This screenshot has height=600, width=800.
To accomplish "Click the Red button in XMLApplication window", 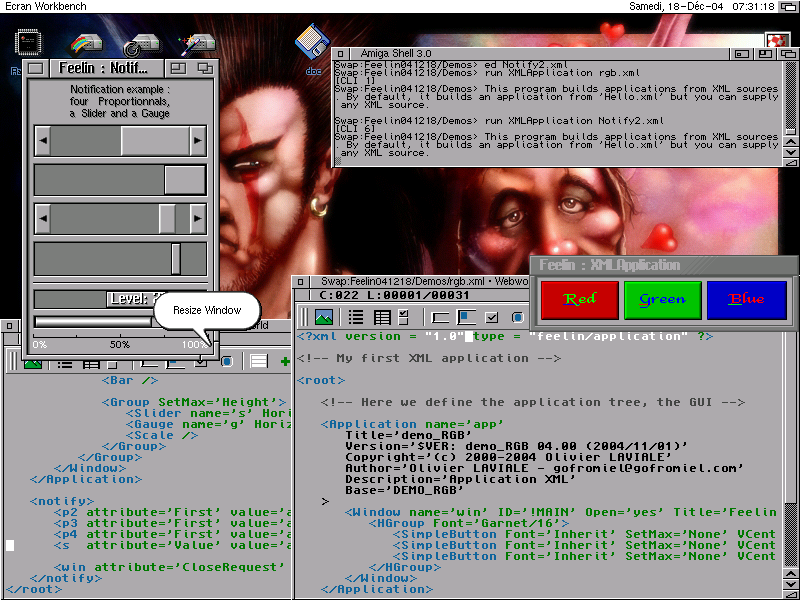I will coord(579,299).
